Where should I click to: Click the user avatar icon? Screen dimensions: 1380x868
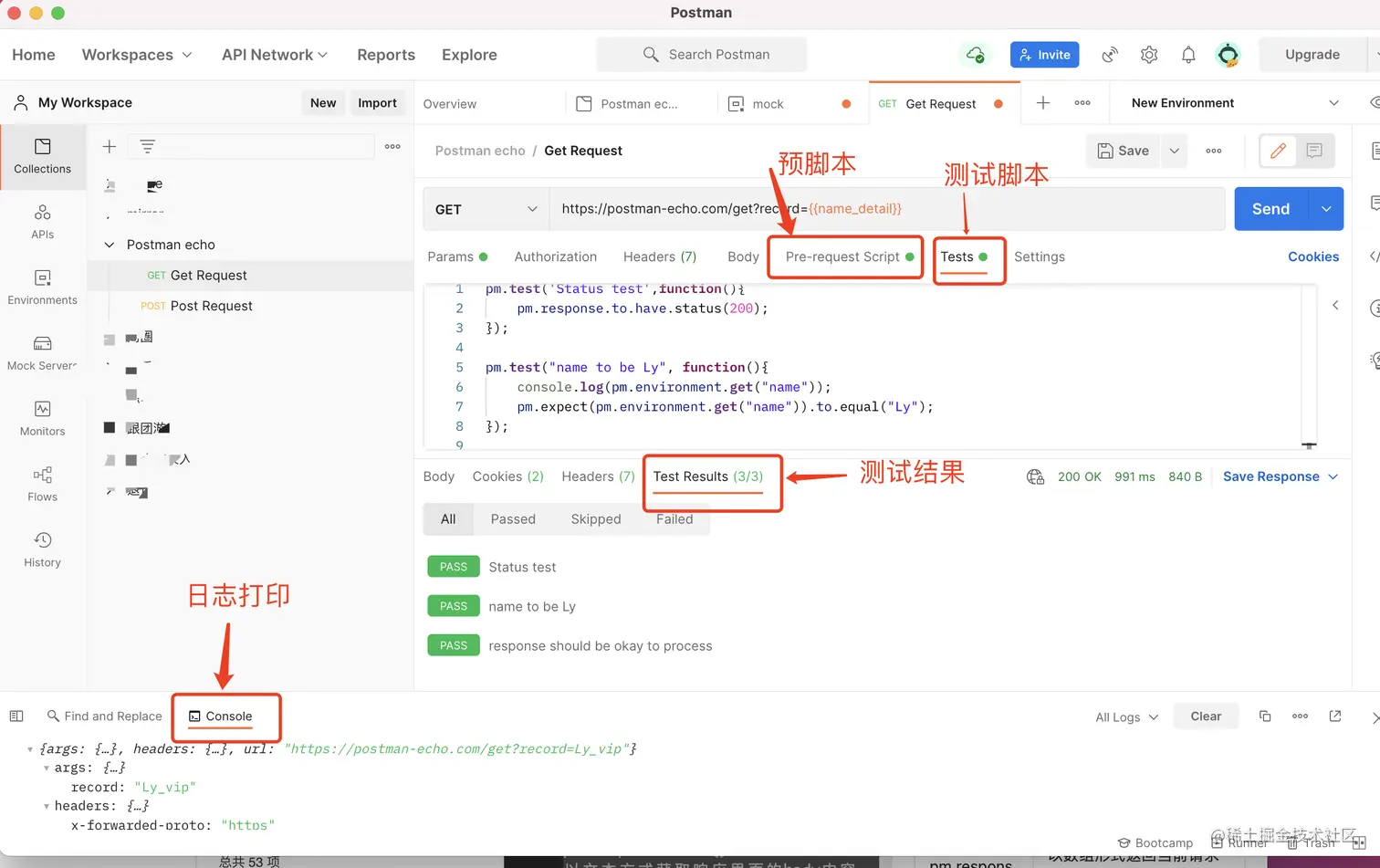pyautogui.click(x=1228, y=55)
